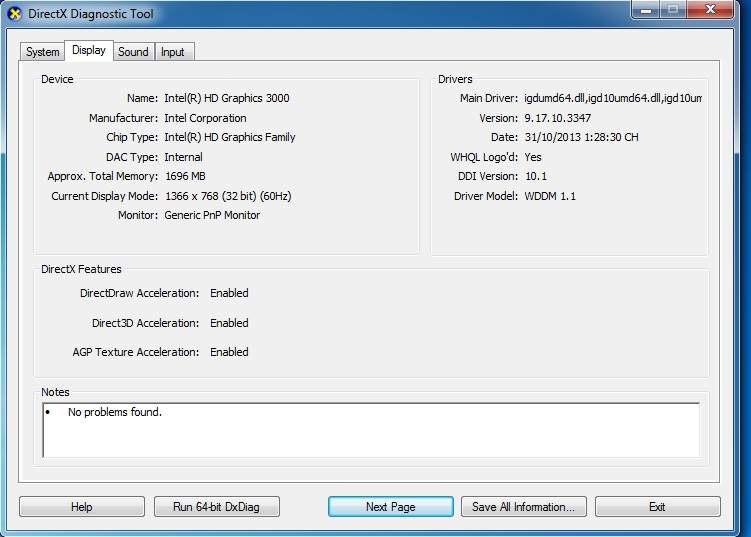Screen dimensions: 751x537
Task: Click 'DirectX Diagnostic Tool' window title text
Action: [x=91, y=14]
